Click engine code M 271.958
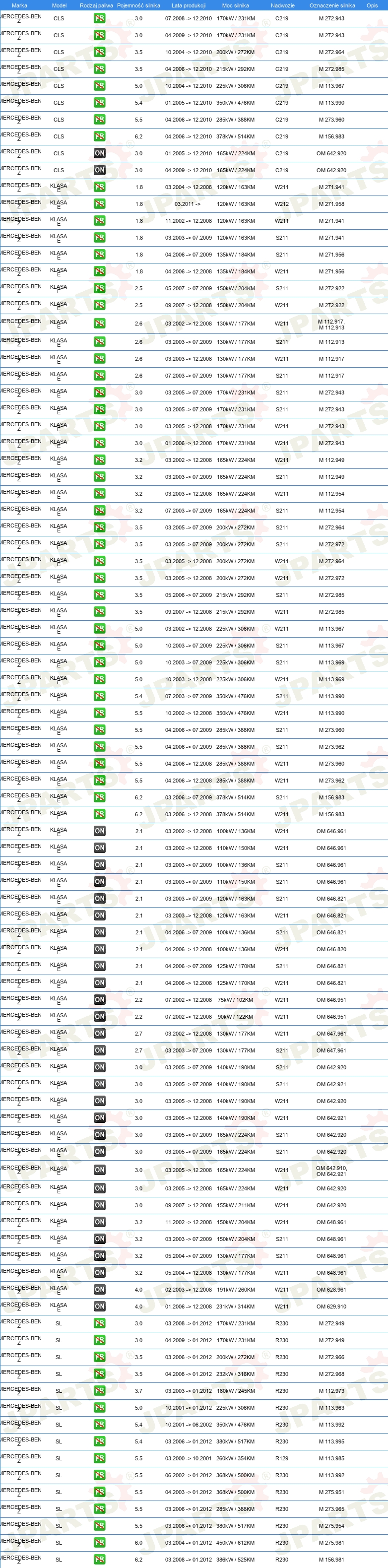Viewport: 388px width, 1568px height. coord(331,204)
